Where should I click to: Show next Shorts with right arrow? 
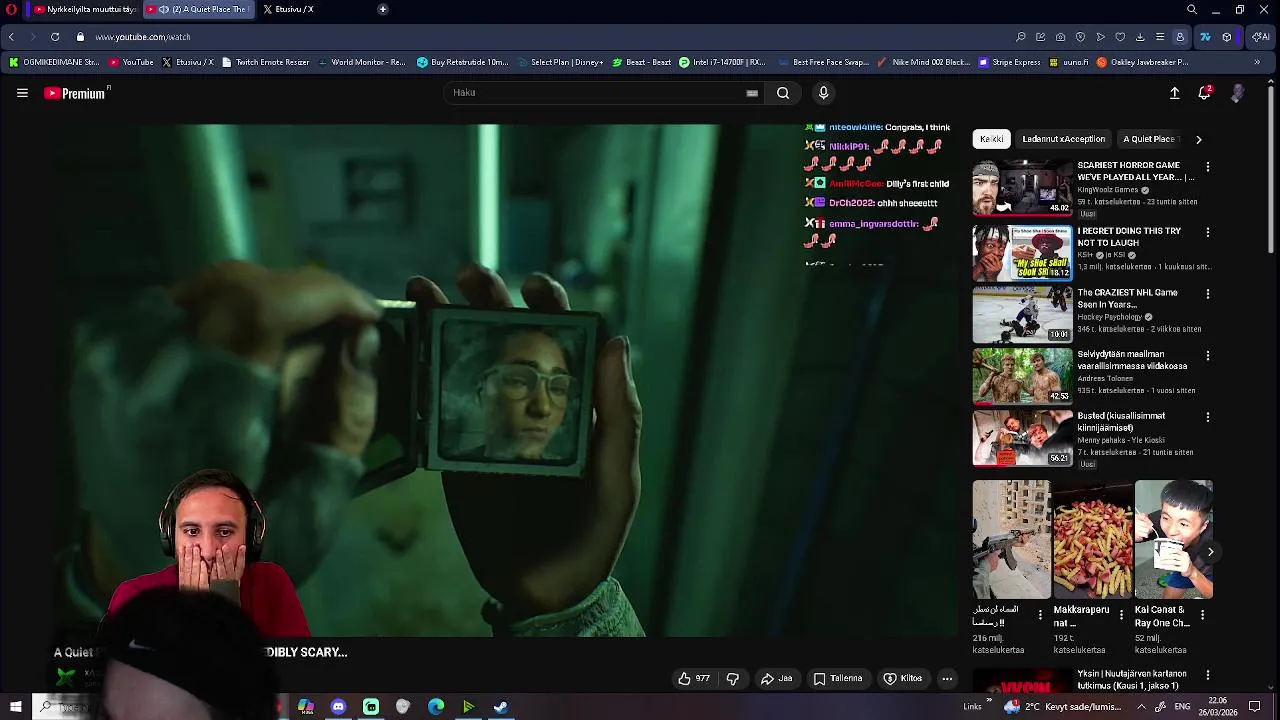coord(1210,552)
